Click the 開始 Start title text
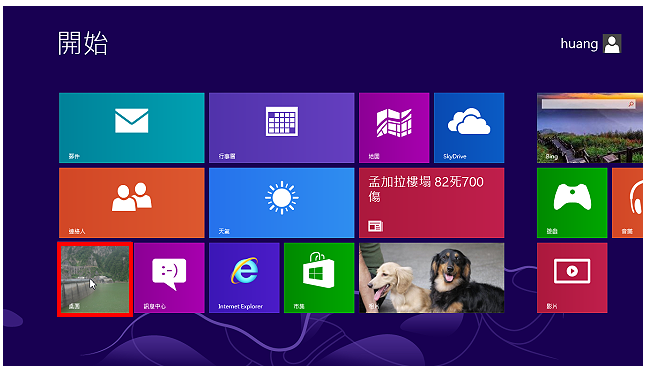Screen dimensions: 653x370 [82, 43]
